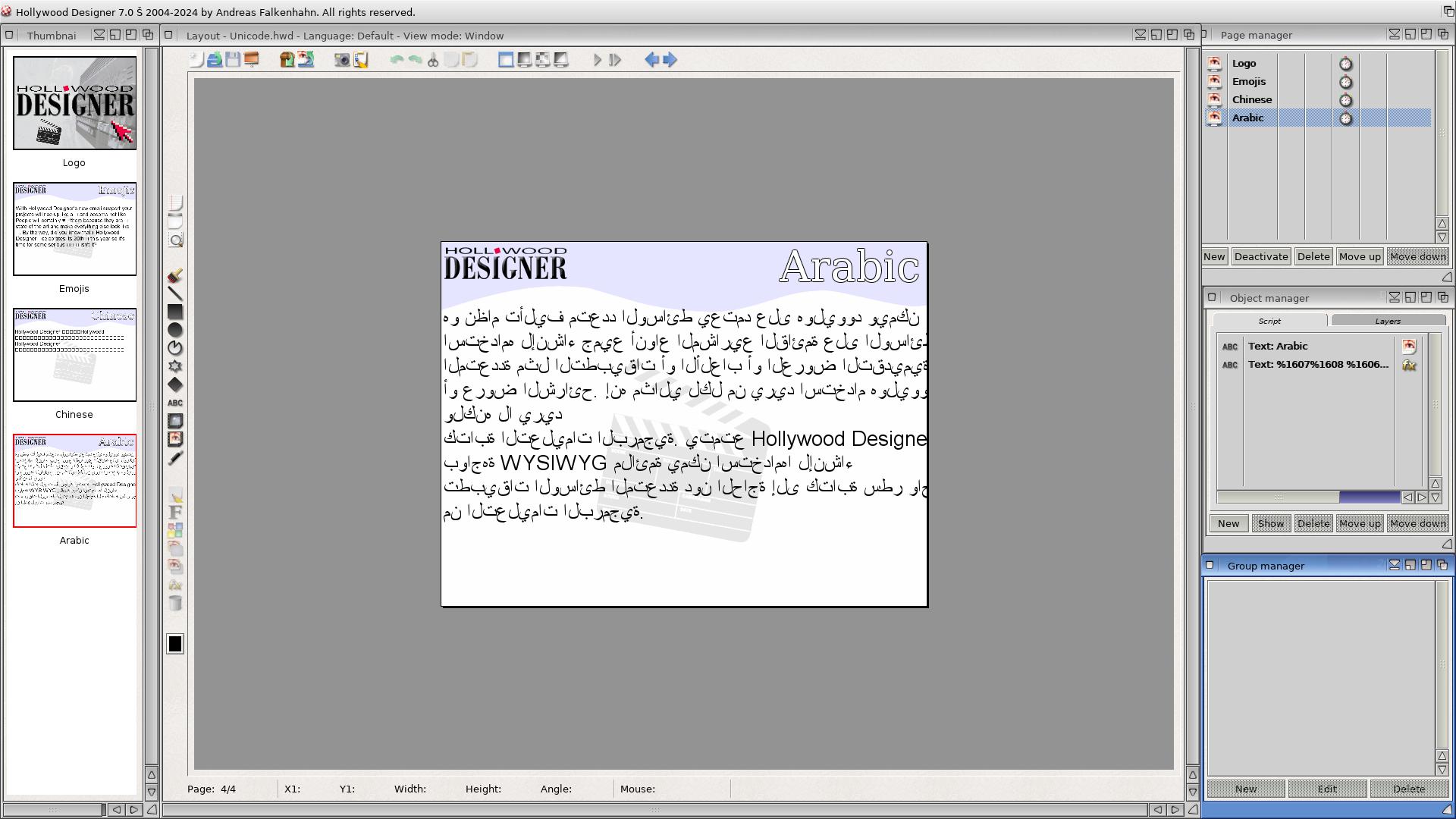Click the blue window view mode icon

click(x=506, y=60)
